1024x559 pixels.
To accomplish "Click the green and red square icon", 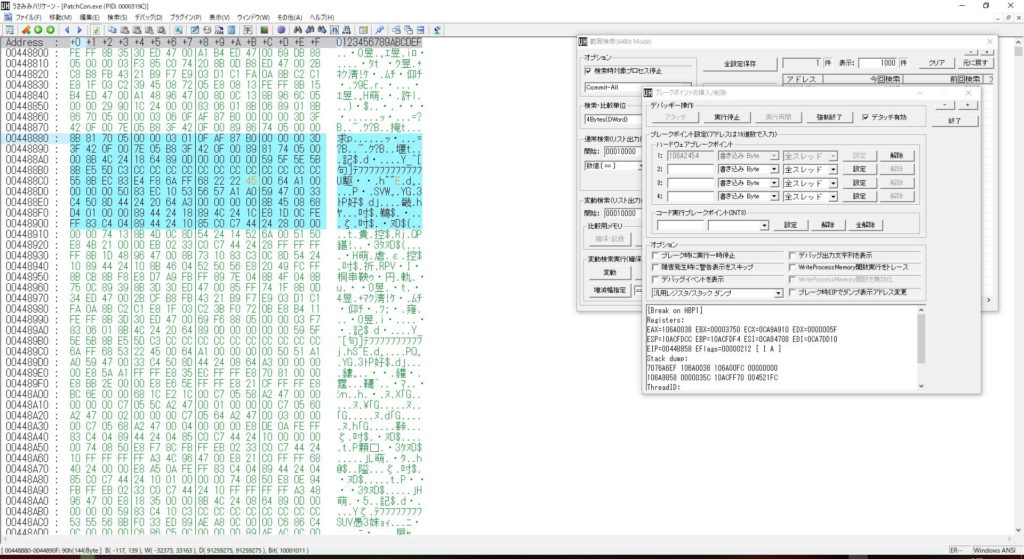I will 264,30.
